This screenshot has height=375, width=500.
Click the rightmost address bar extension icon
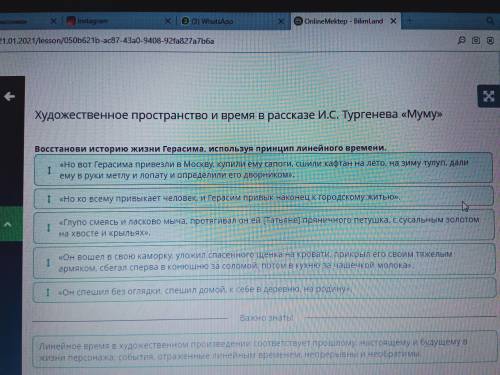(490, 40)
